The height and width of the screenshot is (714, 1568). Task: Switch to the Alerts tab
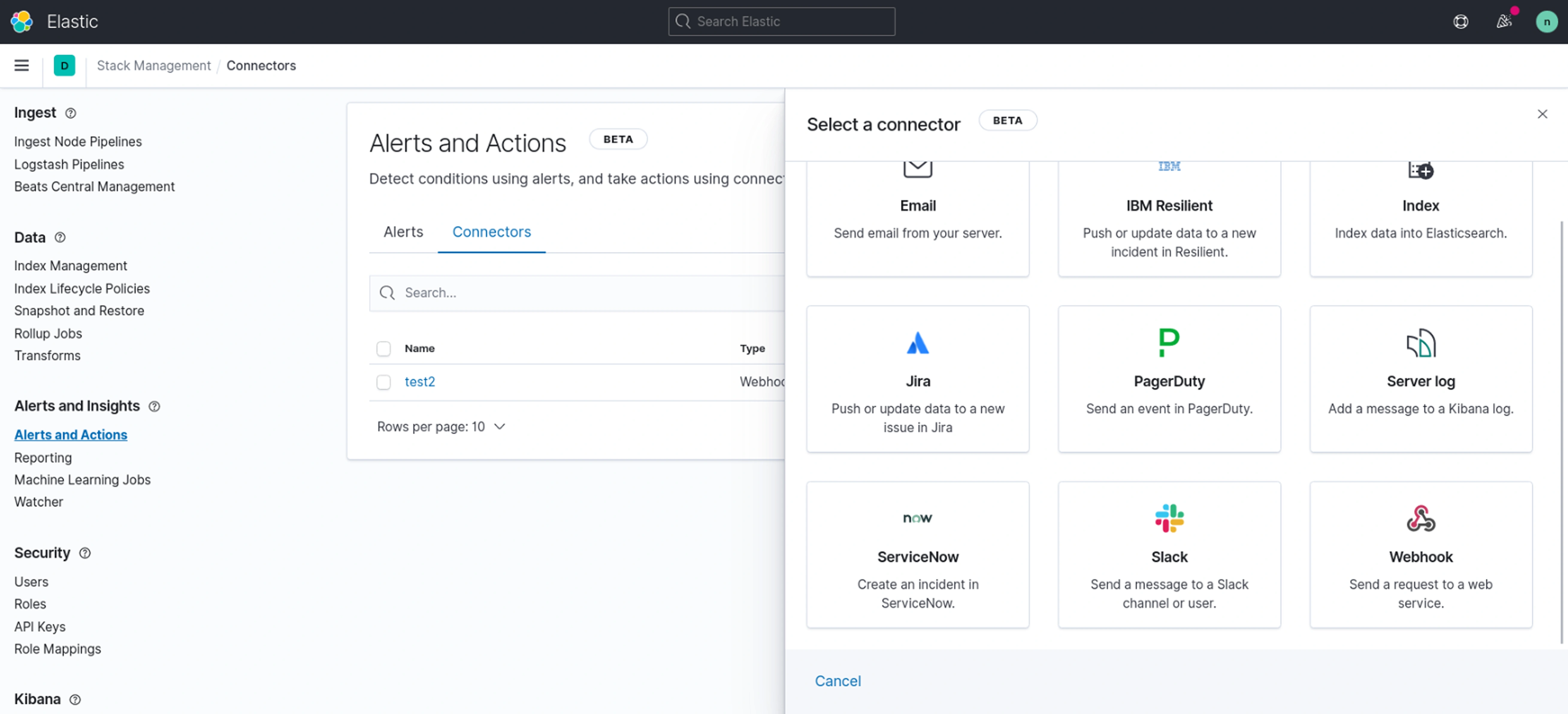point(403,232)
